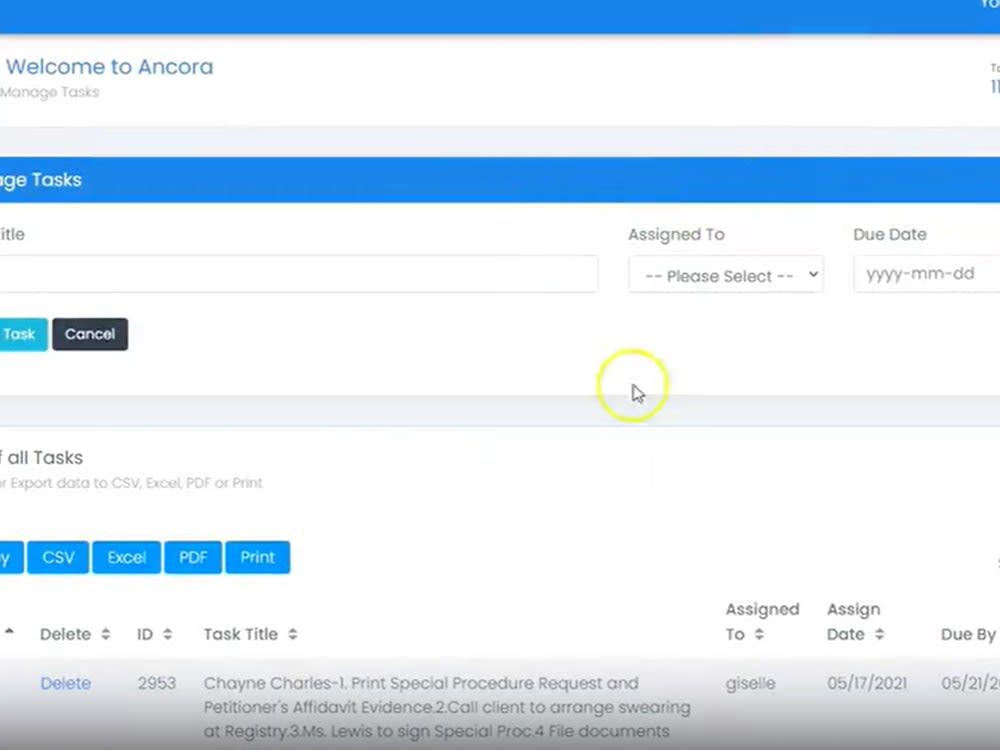Export the task list to CSV

pos(57,557)
